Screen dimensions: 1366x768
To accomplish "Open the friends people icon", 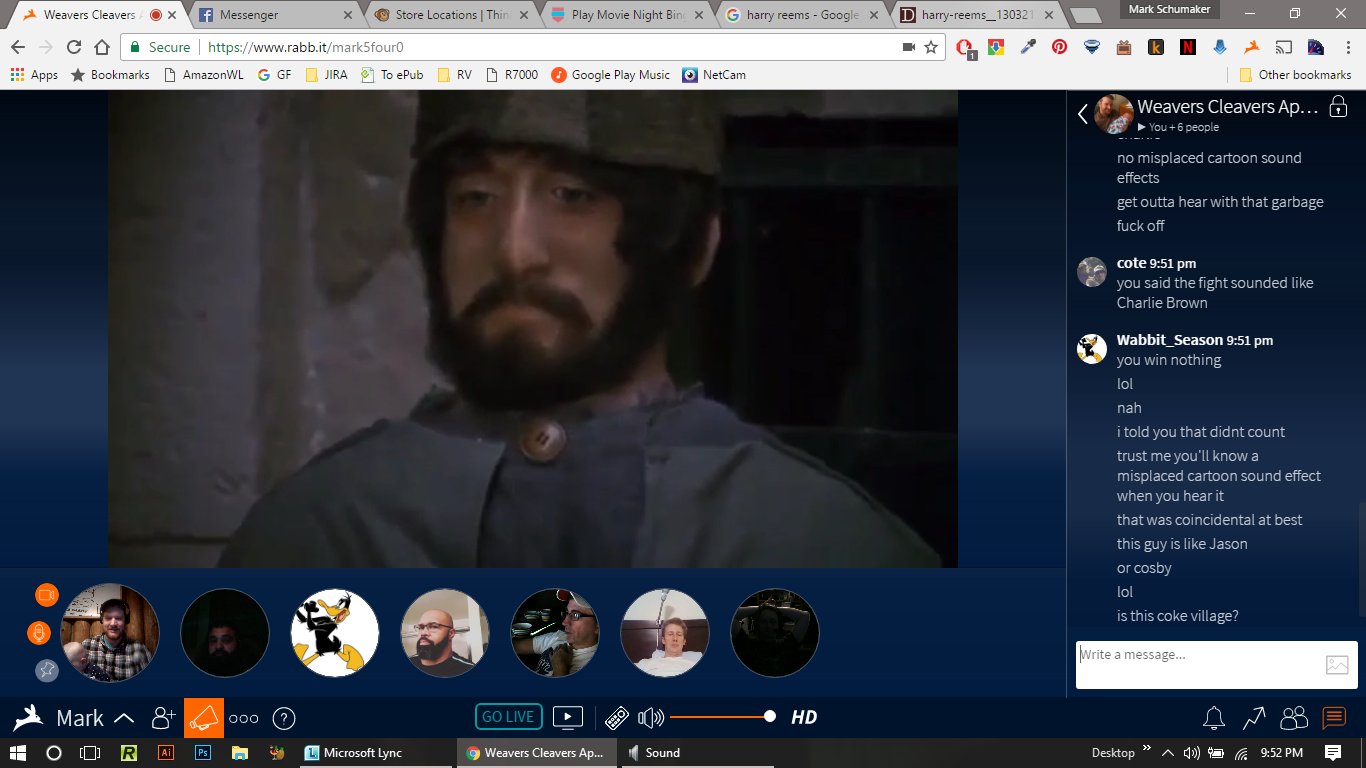I will (x=1294, y=717).
